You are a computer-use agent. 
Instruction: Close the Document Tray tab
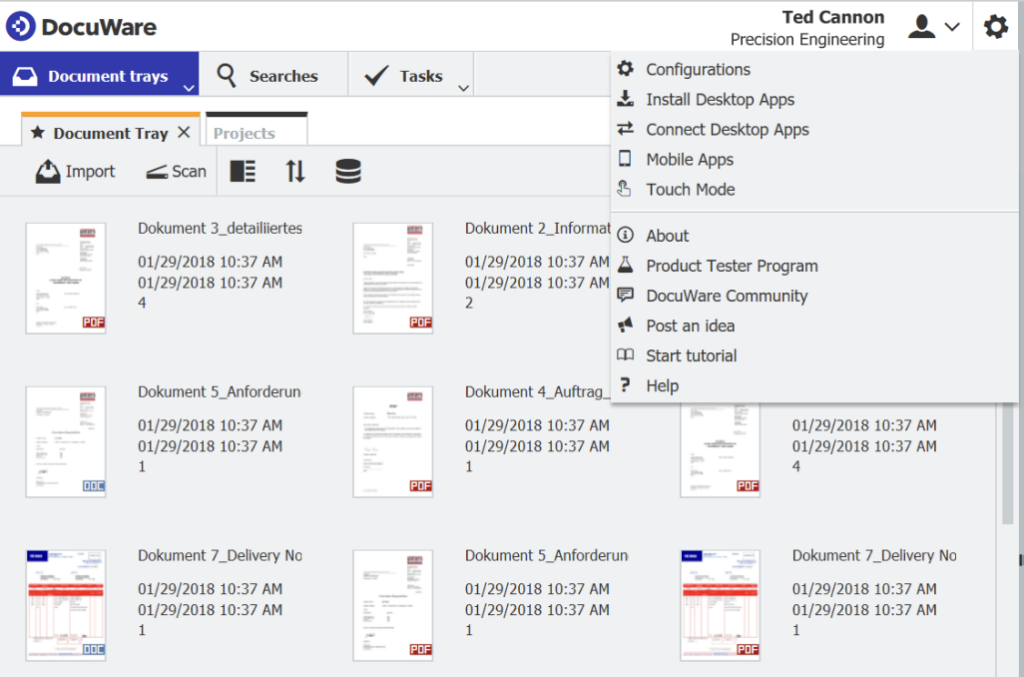(x=184, y=133)
